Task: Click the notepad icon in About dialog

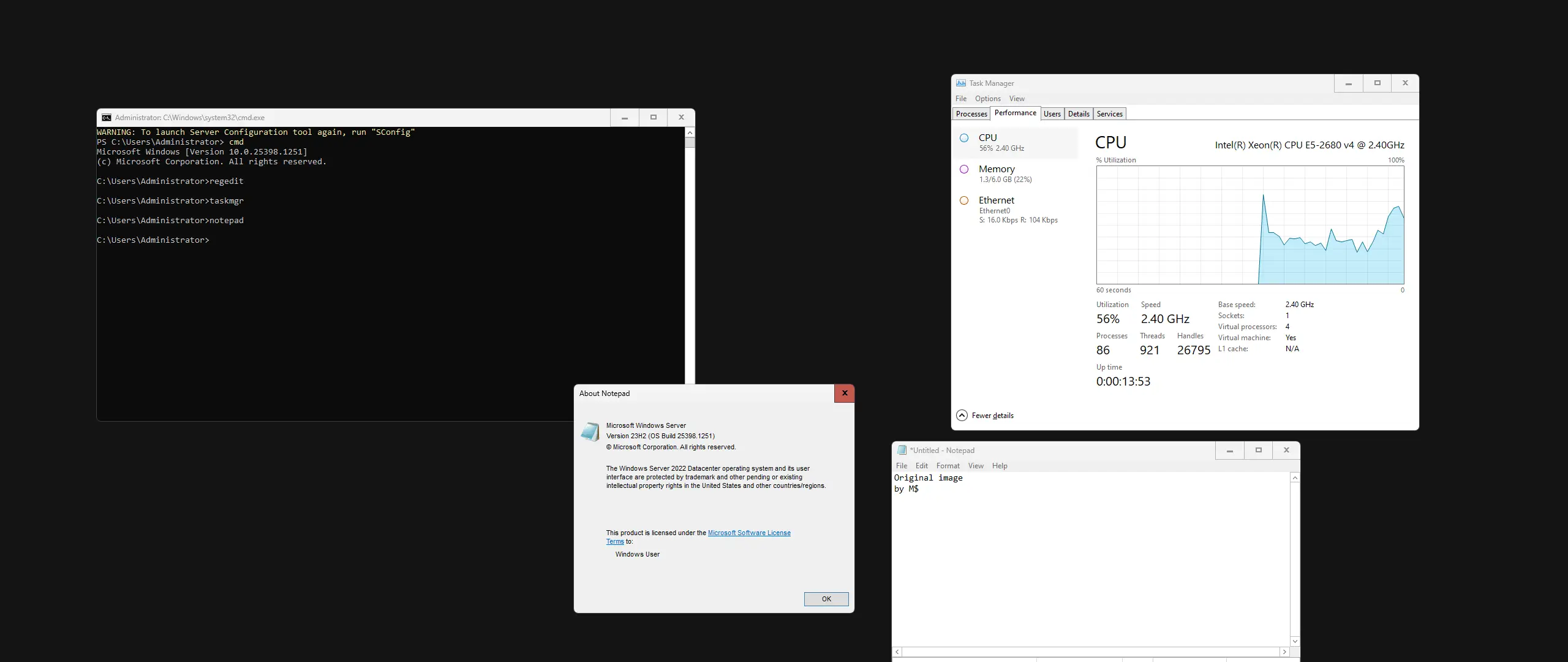Action: [x=590, y=432]
